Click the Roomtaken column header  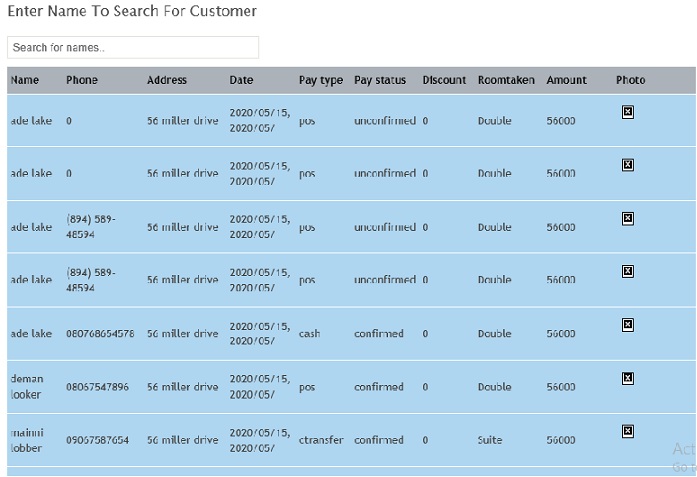coord(506,80)
